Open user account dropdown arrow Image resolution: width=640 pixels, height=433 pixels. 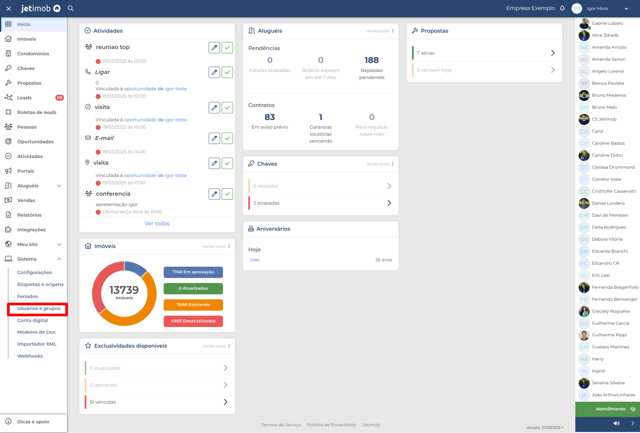[626, 9]
